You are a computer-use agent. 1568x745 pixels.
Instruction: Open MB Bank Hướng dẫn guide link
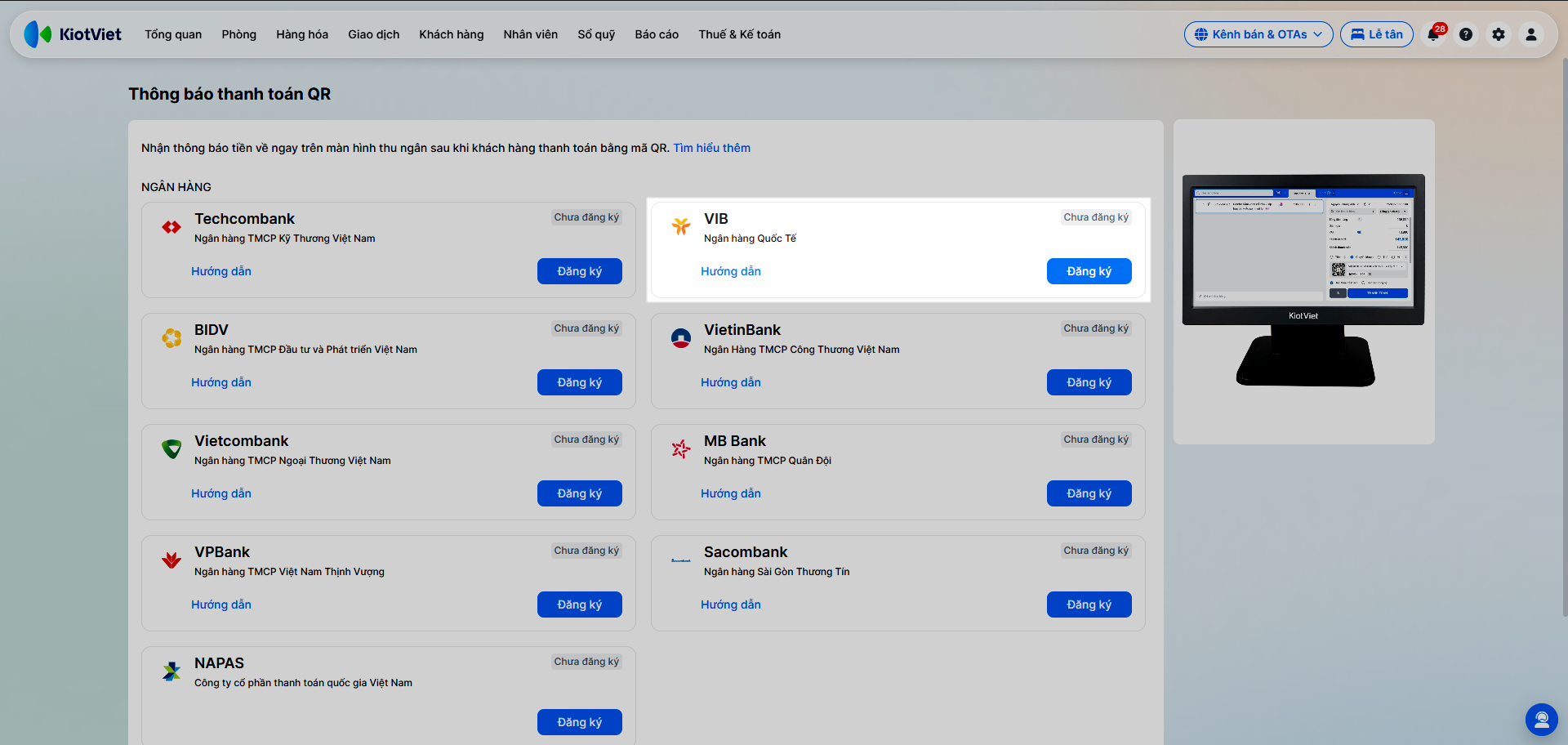pos(731,493)
